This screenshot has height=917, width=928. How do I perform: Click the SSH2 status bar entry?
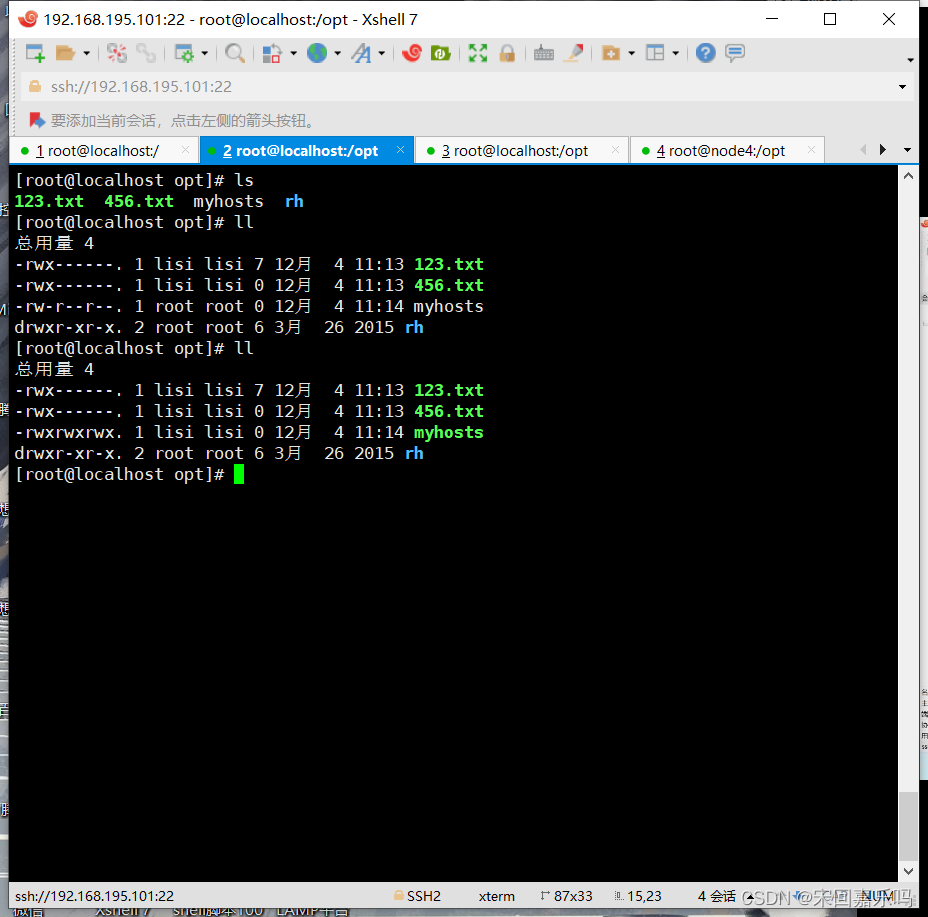pyautogui.click(x=418, y=896)
